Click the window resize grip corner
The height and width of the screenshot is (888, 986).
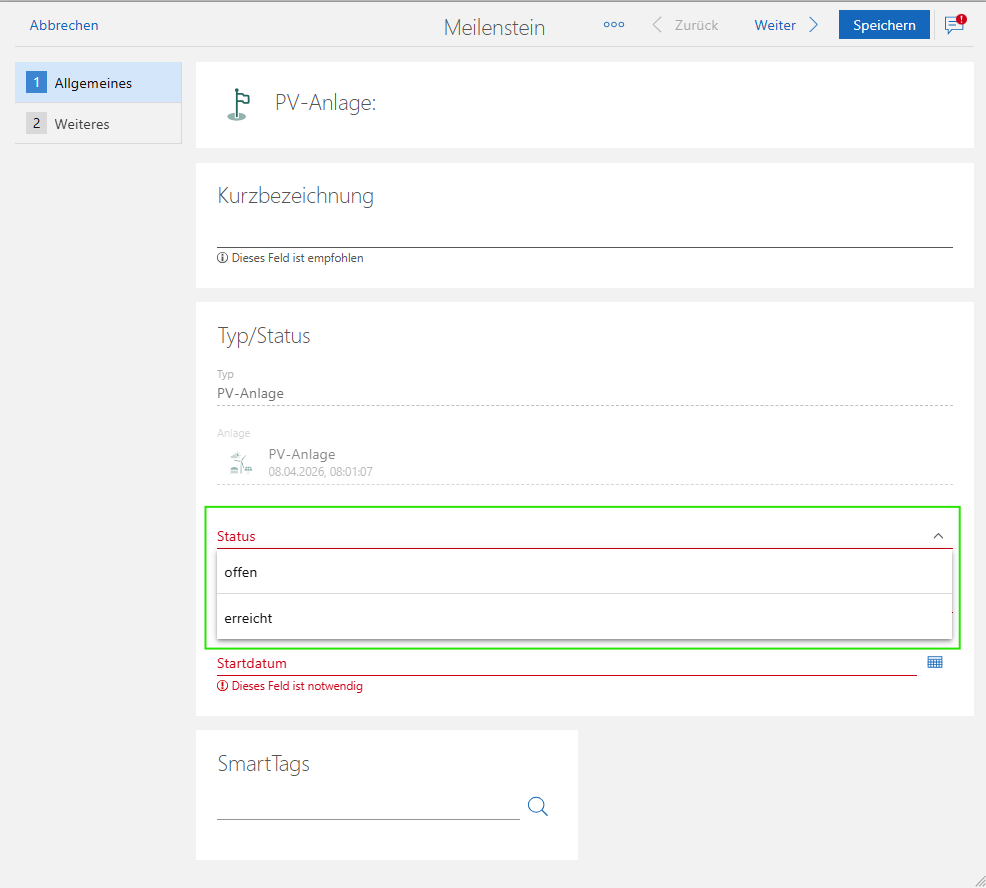pyautogui.click(x=979, y=881)
